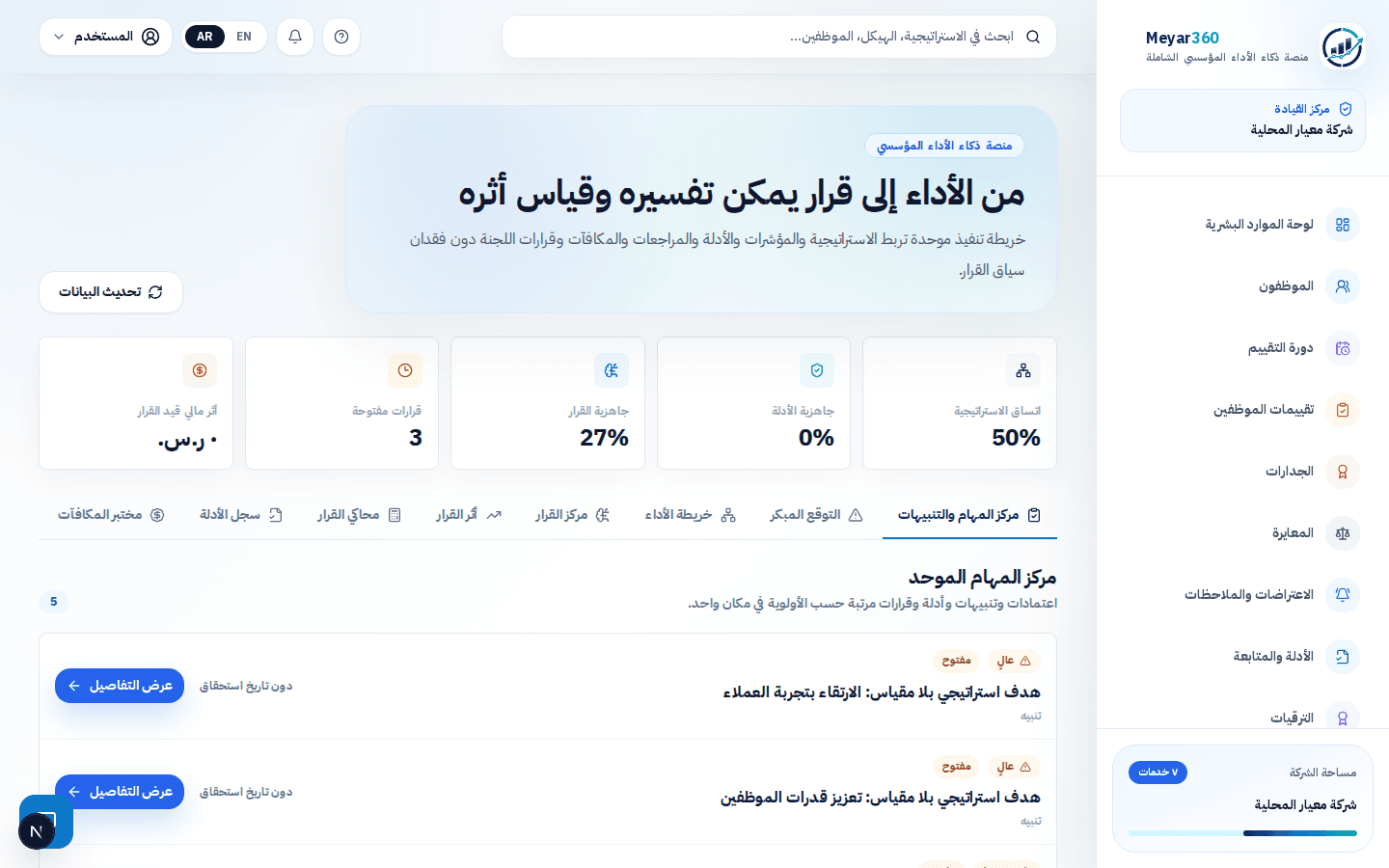Viewport: 1389px width, 868px height.
Task: Open الاعتراضات والملاحظات bell icon
Action: click(1343, 595)
